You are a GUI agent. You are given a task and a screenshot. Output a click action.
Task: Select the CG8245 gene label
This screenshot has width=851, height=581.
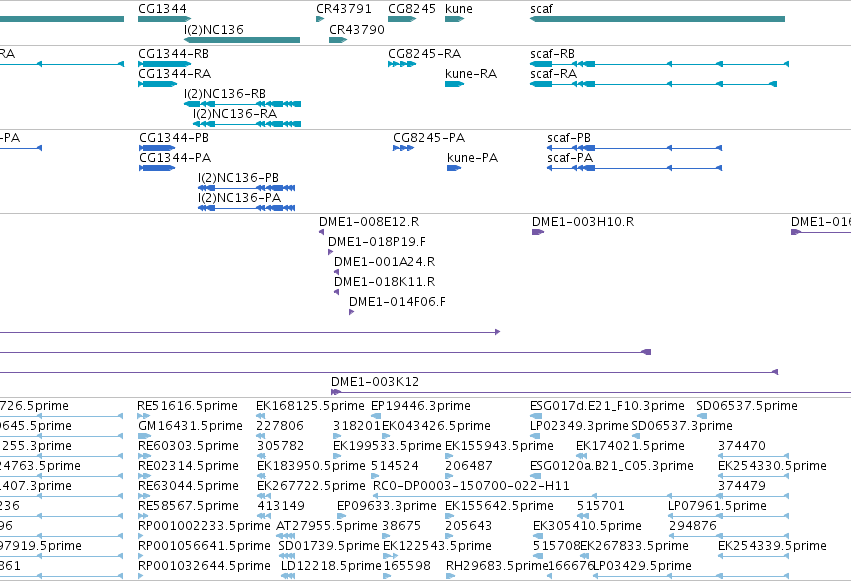tap(412, 9)
